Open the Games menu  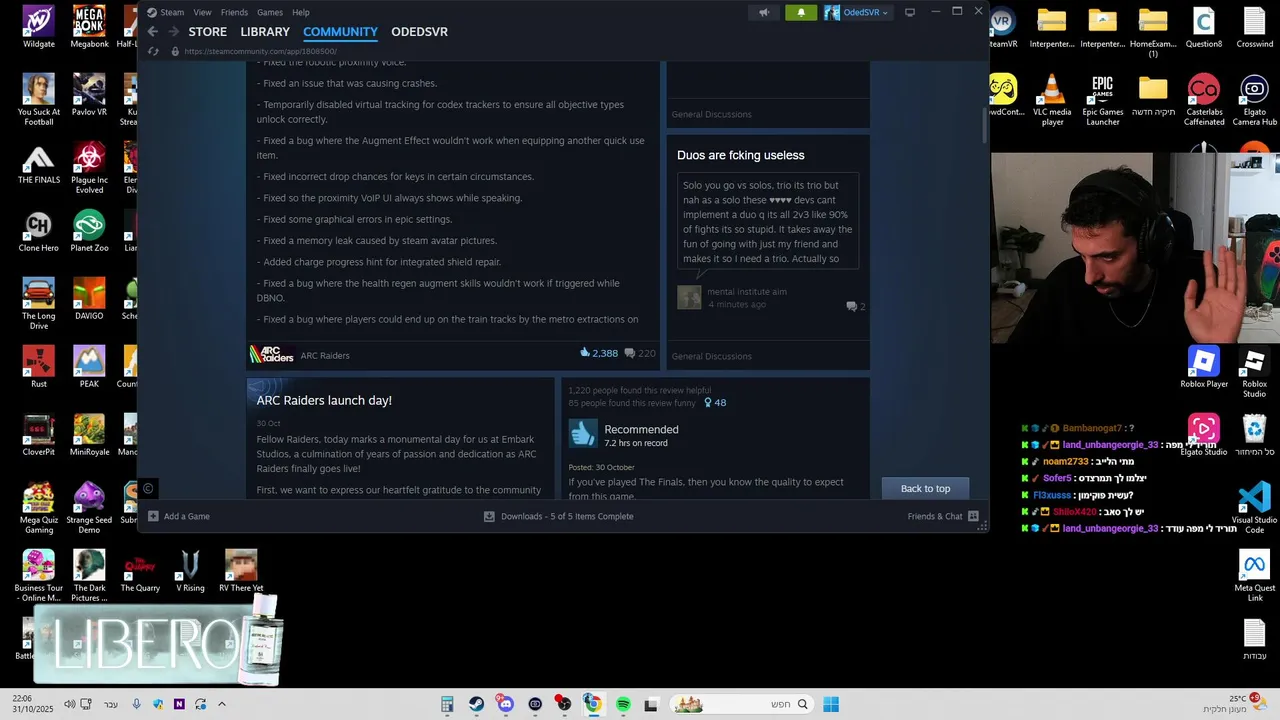click(270, 12)
